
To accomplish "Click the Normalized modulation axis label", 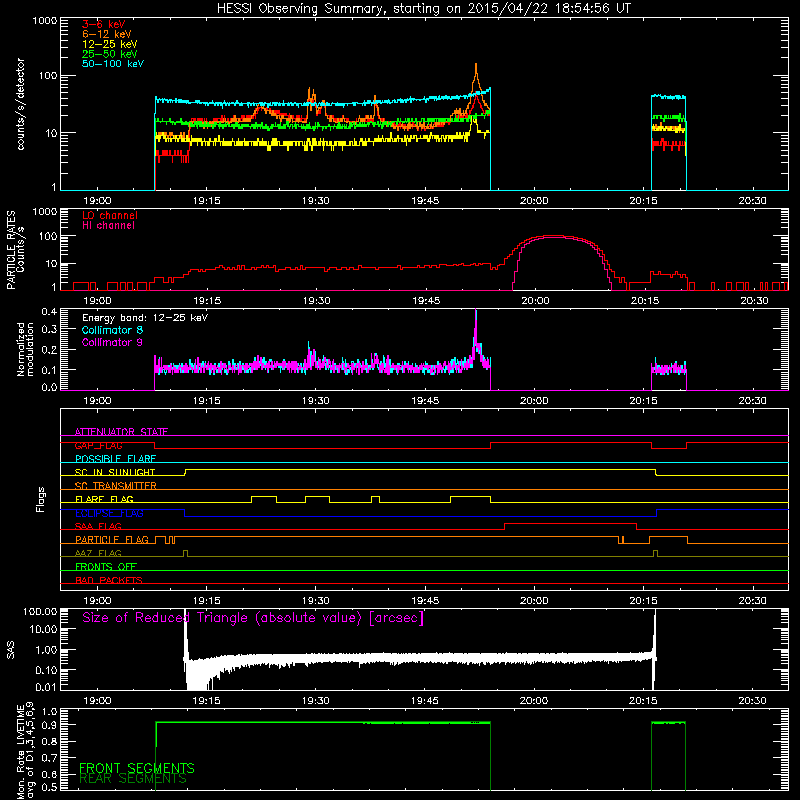I will point(26,349).
